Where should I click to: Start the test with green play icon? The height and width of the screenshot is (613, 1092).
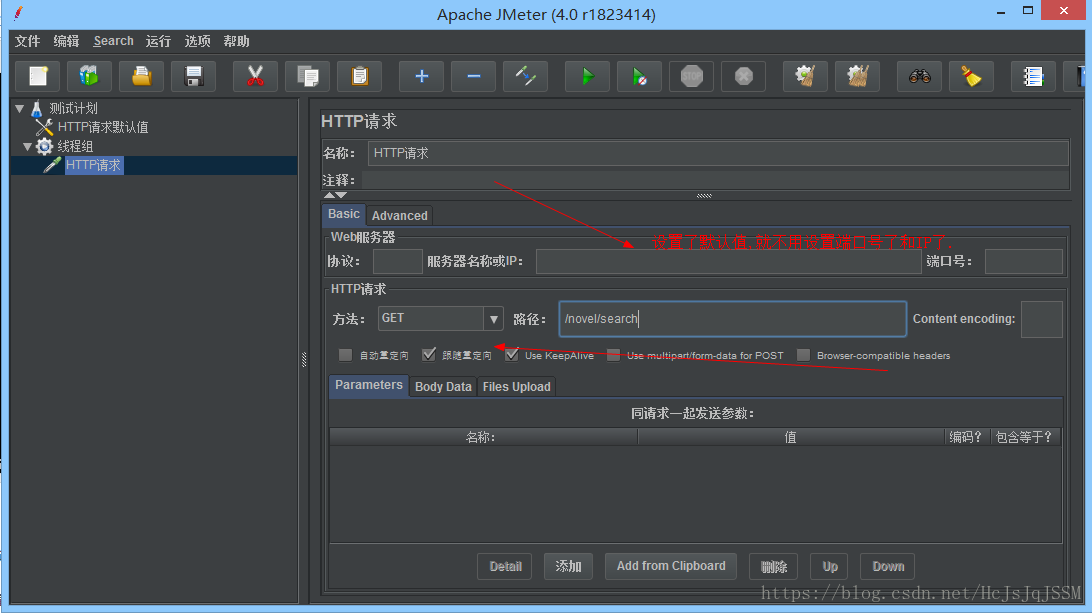coord(587,76)
